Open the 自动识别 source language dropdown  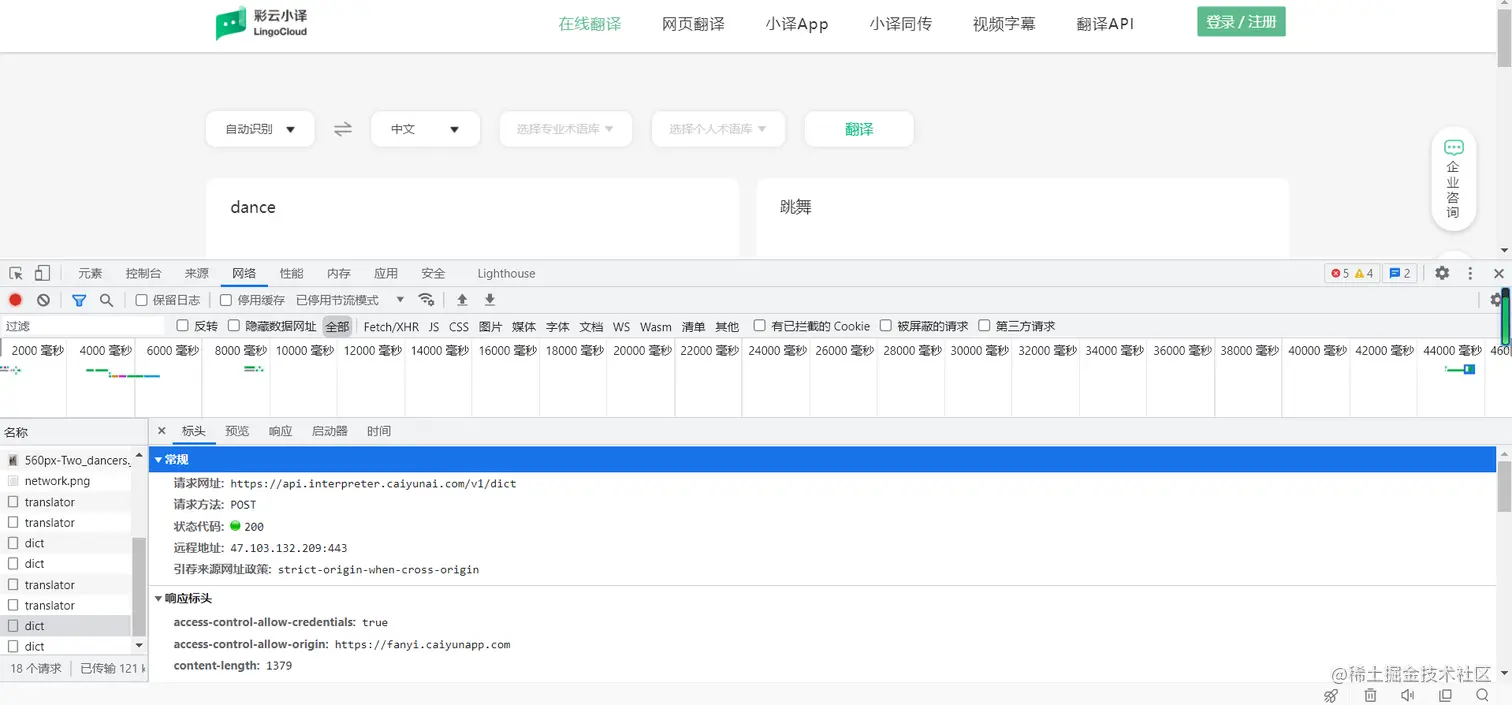coord(260,129)
